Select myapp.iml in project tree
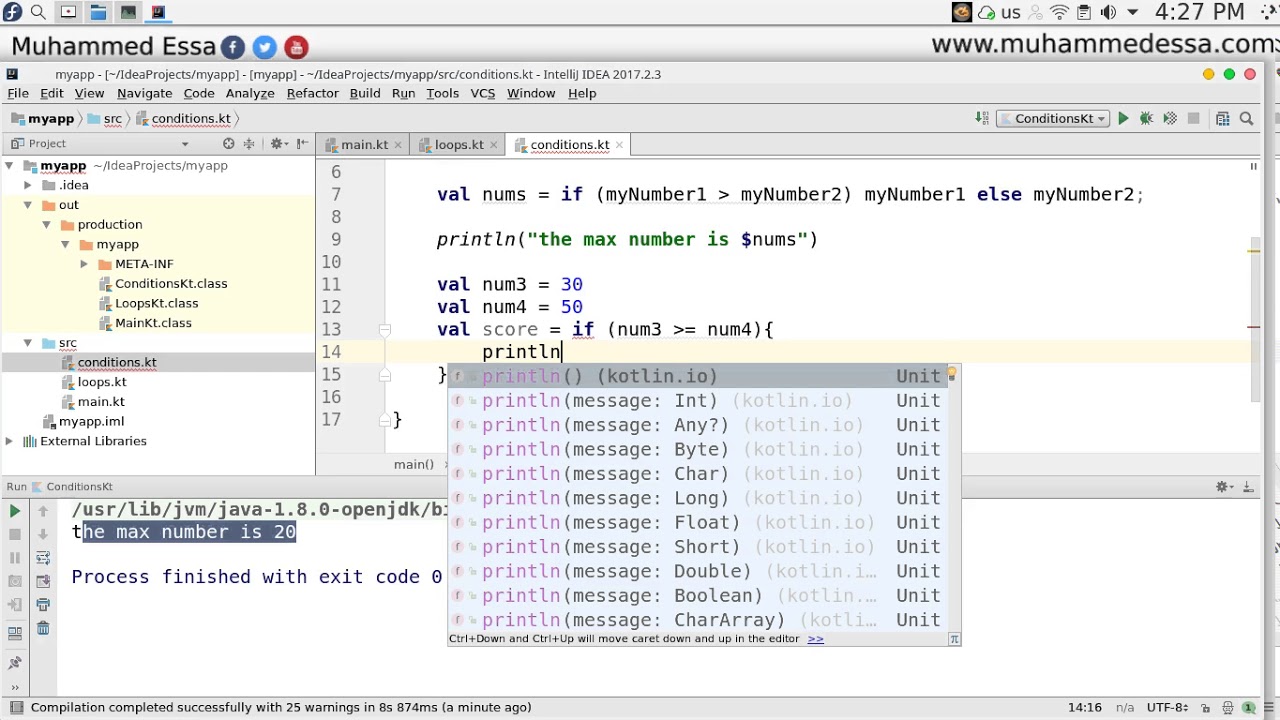The image size is (1280, 720). [91, 421]
